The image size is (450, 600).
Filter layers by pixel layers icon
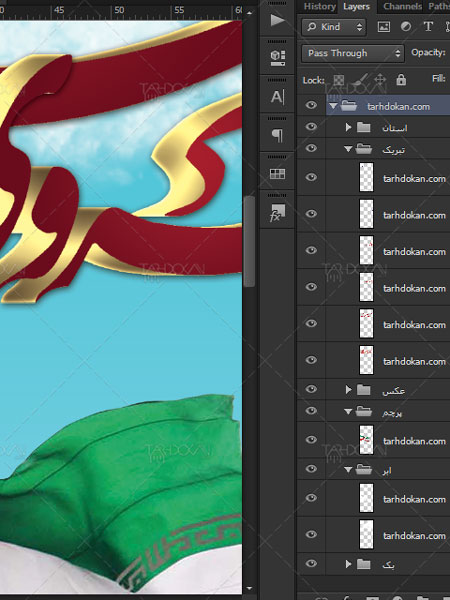[383, 26]
